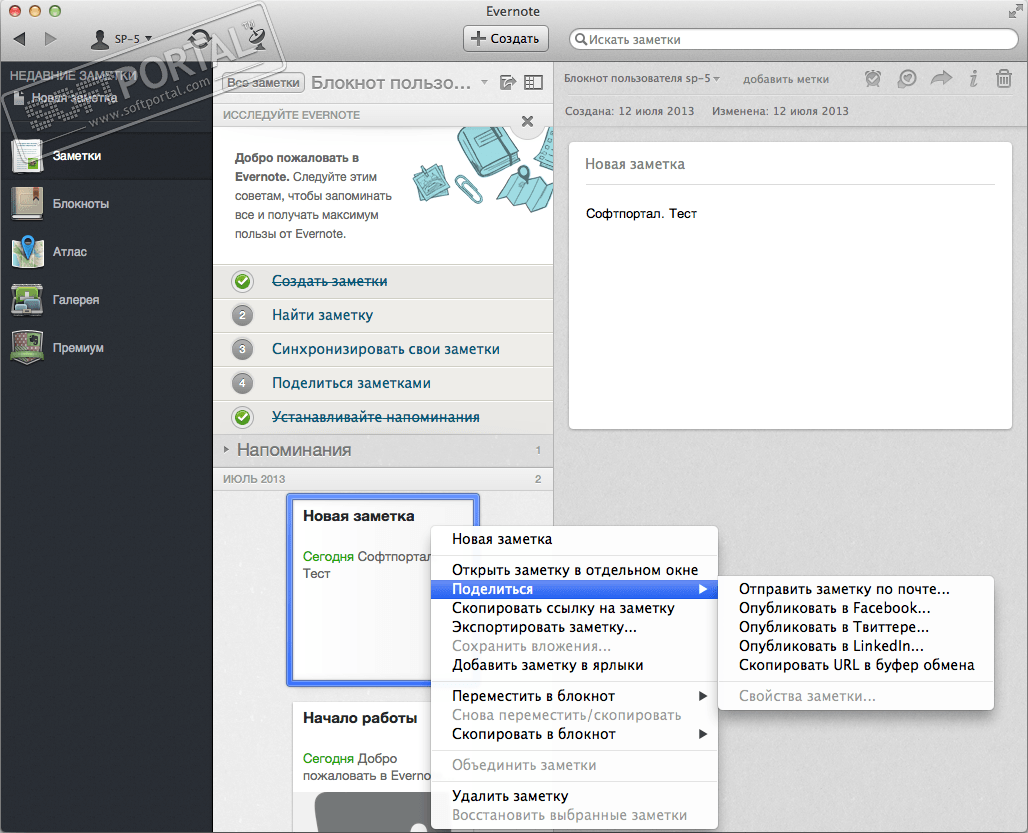Open the SP-5 user account menu
The width and height of the screenshot is (1028, 833).
click(121, 39)
